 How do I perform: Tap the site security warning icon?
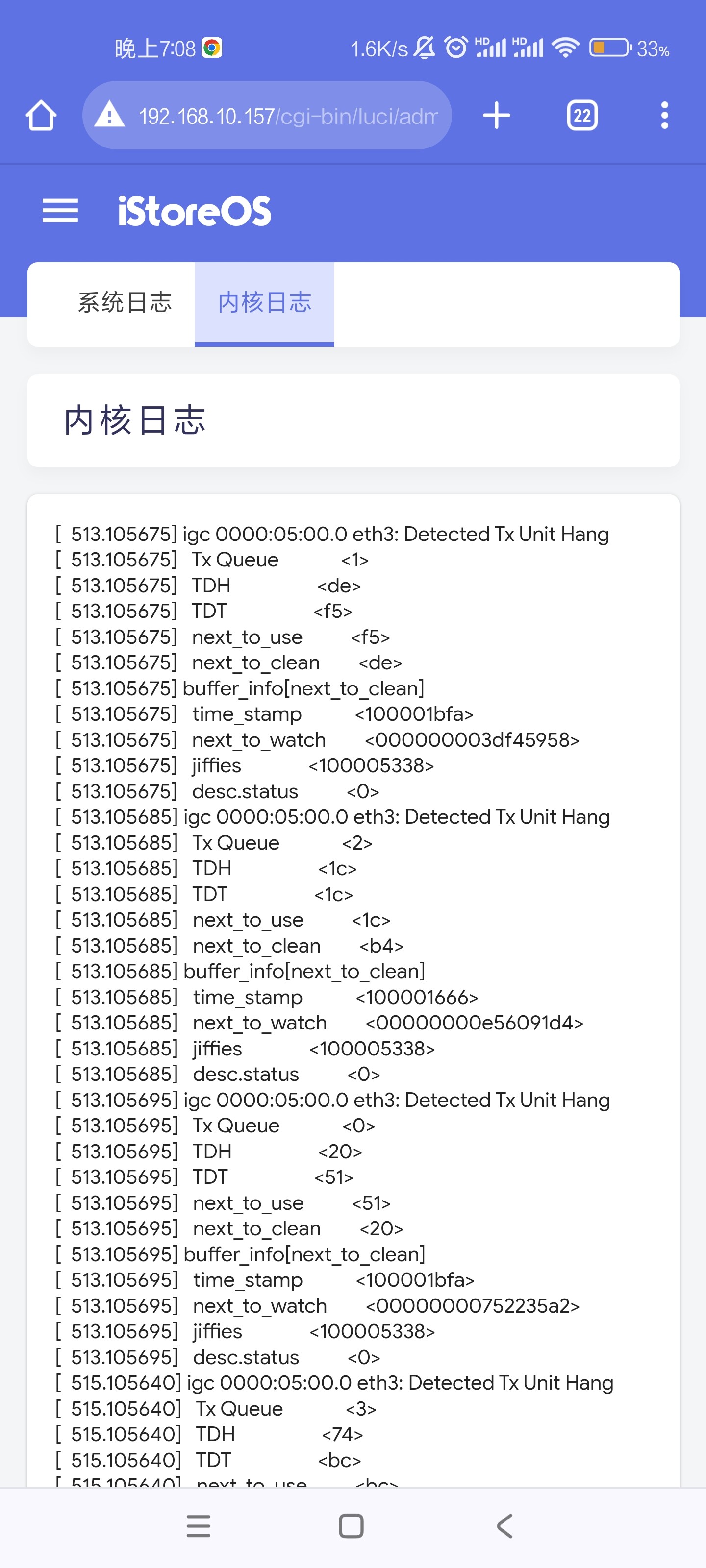[x=110, y=115]
